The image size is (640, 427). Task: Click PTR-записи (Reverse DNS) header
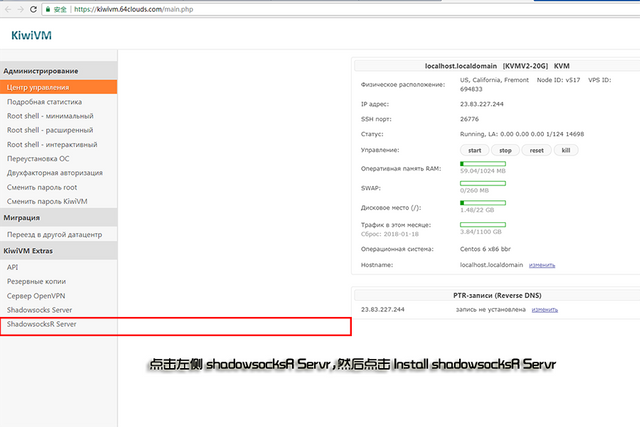point(497,295)
